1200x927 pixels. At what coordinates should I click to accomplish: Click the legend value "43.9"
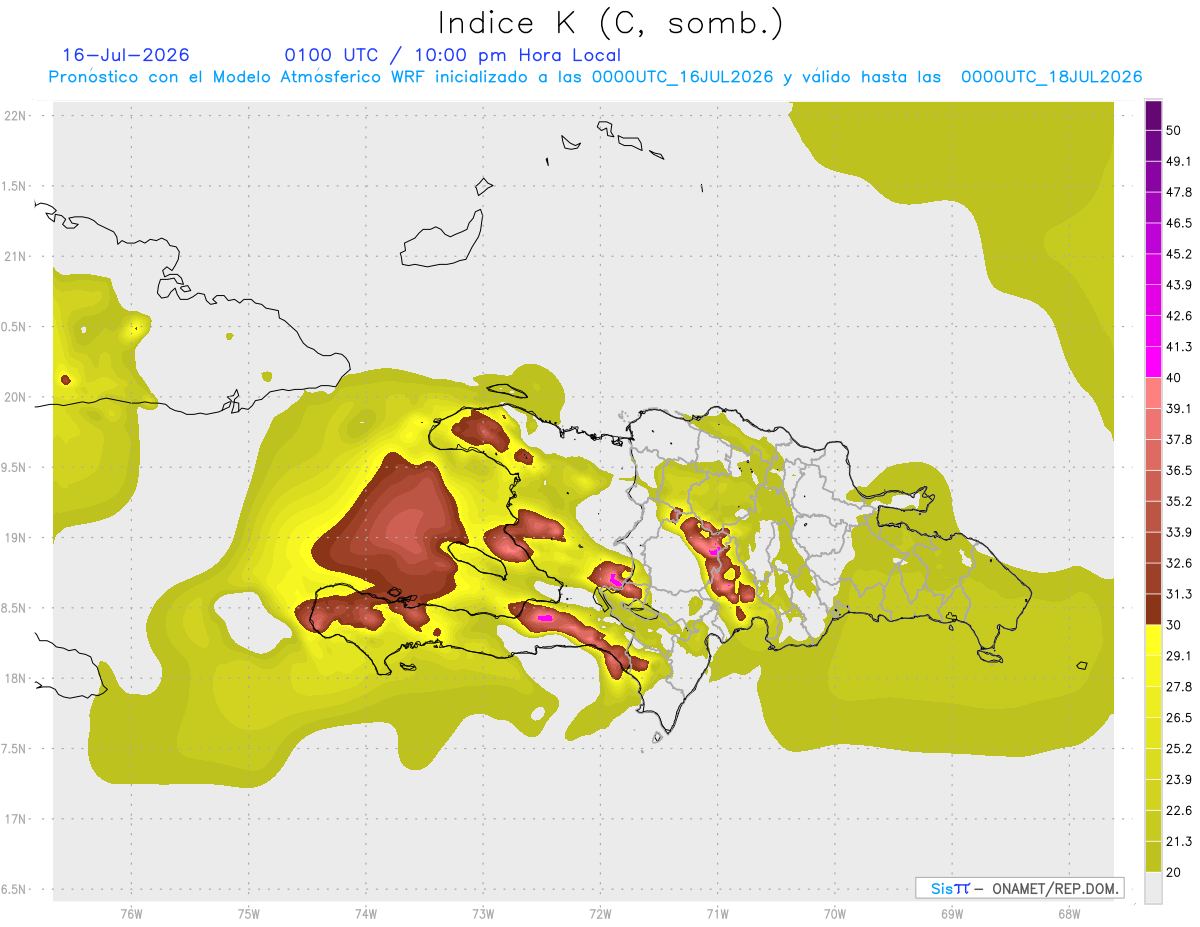(1178, 285)
